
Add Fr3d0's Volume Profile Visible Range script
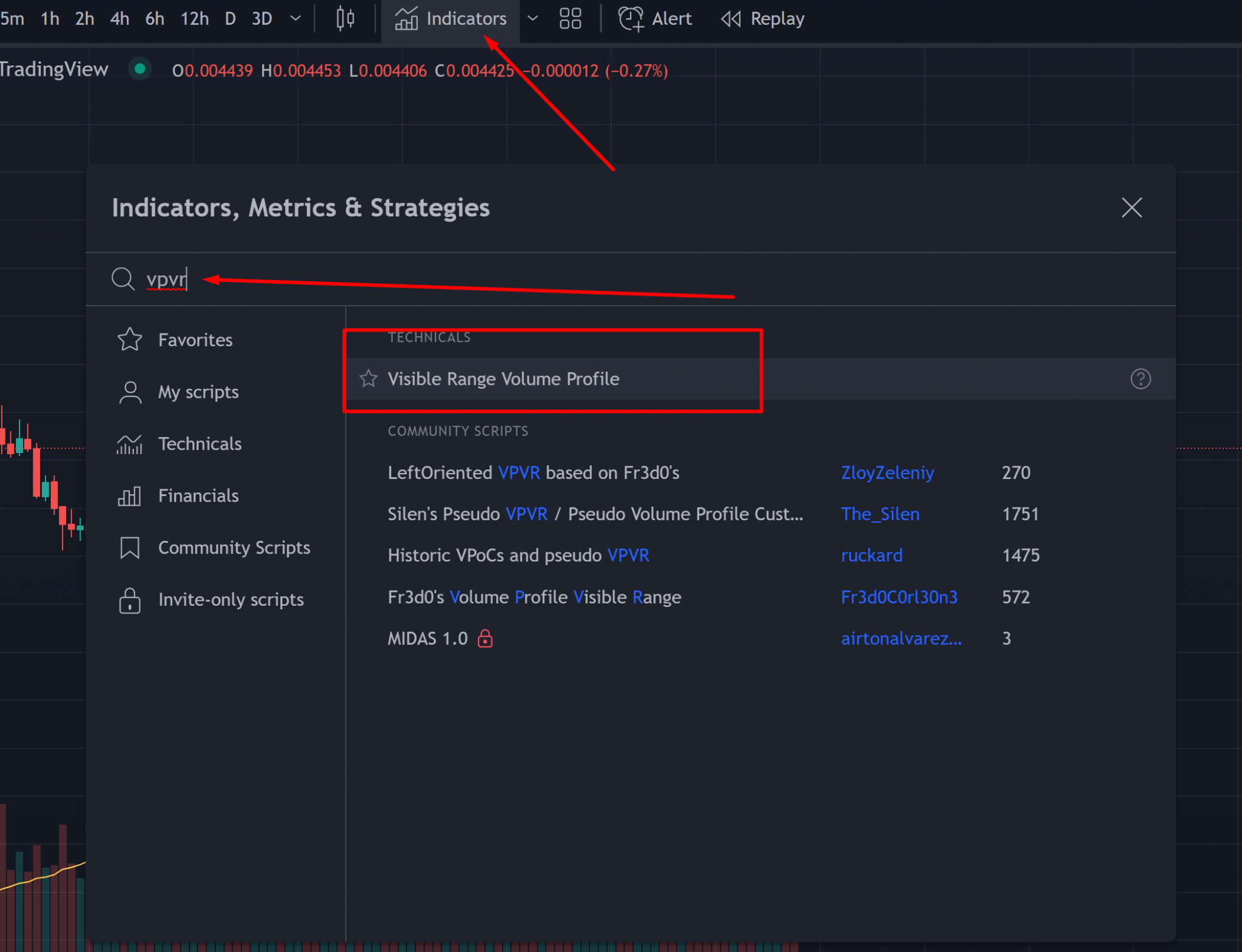tap(534, 597)
